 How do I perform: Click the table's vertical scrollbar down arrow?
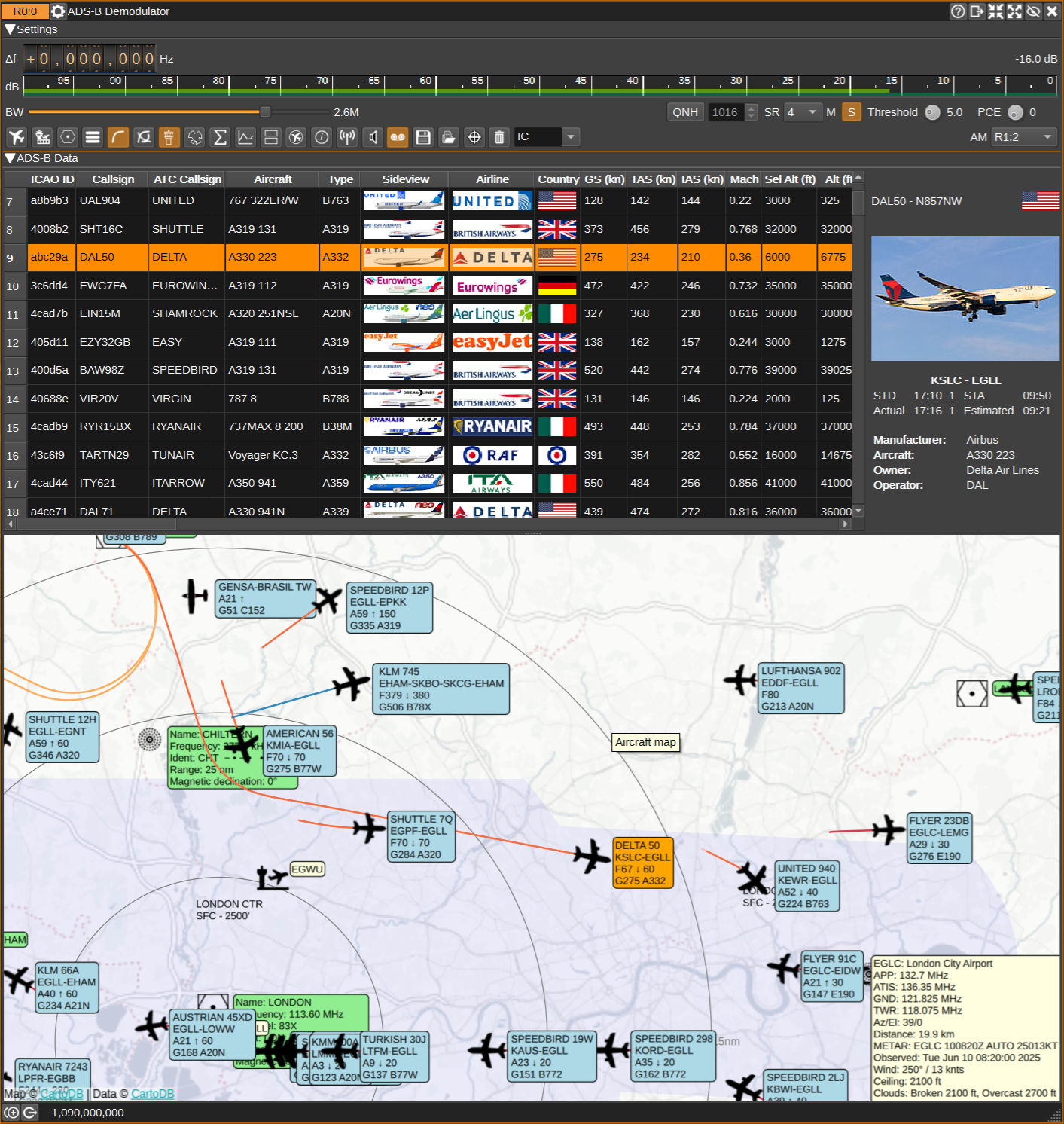pyautogui.click(x=858, y=511)
